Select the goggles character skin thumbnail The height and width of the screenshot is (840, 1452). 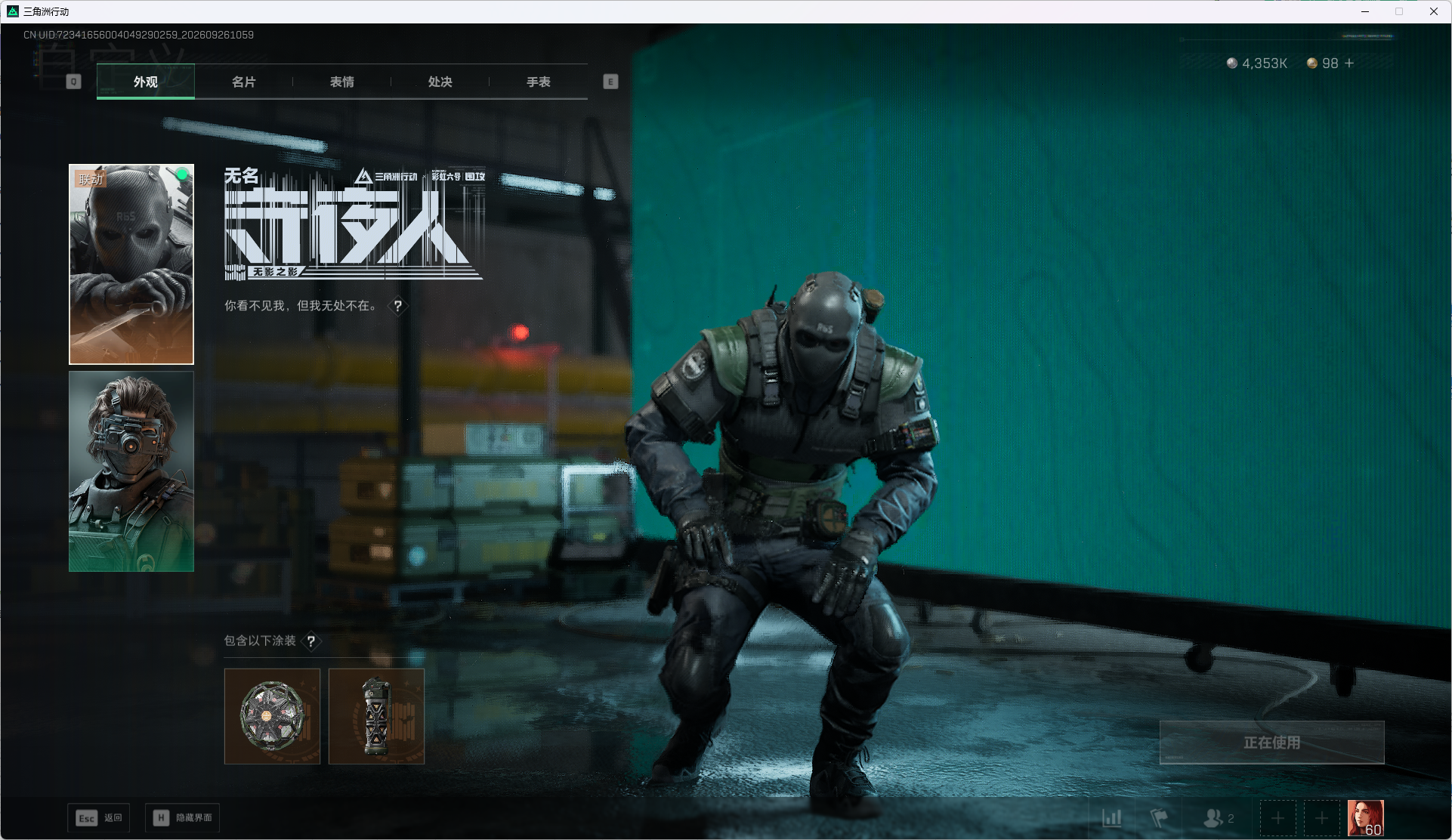click(x=131, y=471)
